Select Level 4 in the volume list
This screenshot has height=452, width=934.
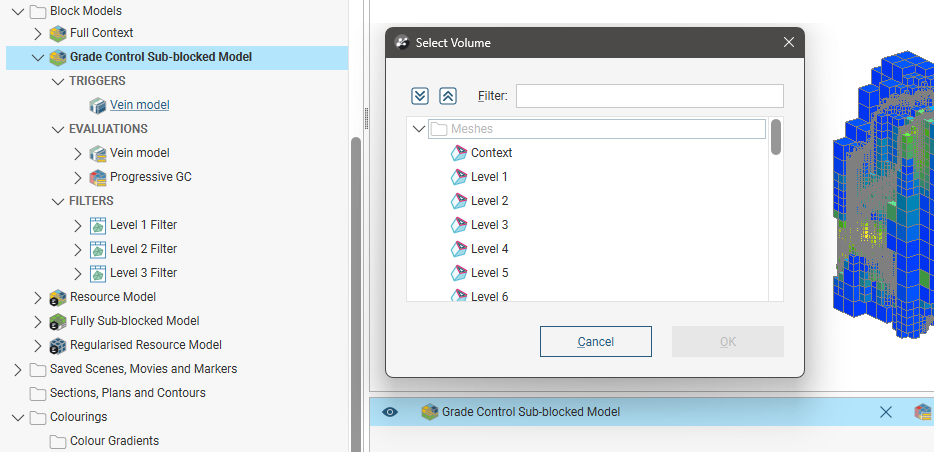click(489, 249)
